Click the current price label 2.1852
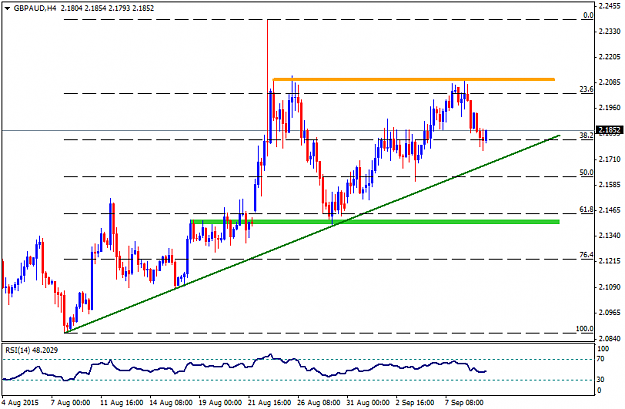The height and width of the screenshot is (409, 625). point(609,130)
